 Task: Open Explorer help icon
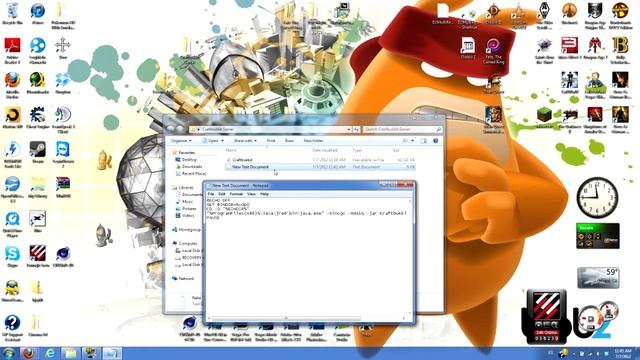[436, 141]
